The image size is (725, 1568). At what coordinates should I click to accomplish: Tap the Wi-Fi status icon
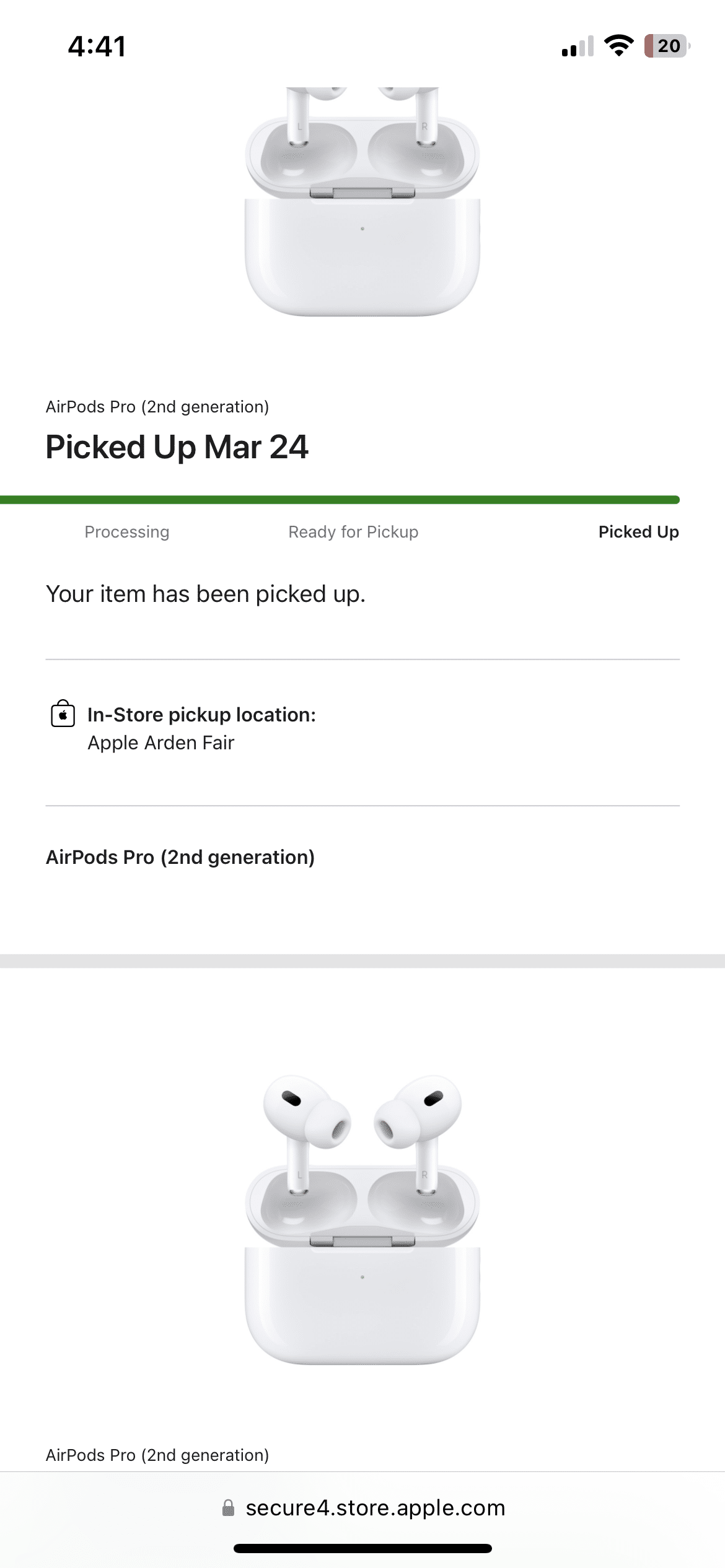point(618,46)
